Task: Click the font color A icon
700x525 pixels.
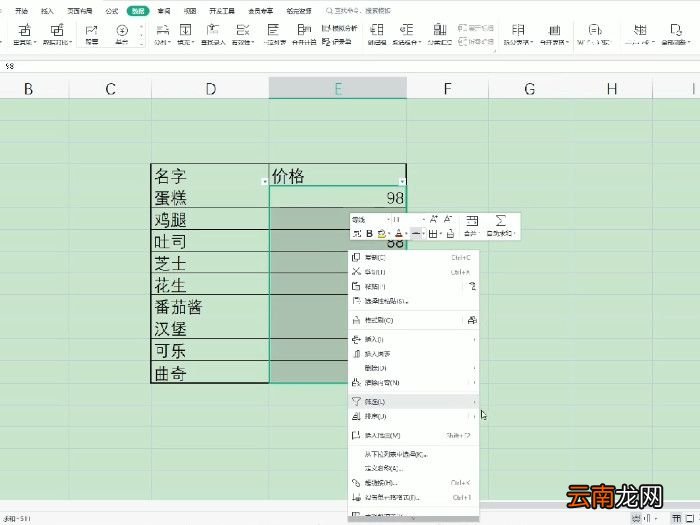Action: 399,233
